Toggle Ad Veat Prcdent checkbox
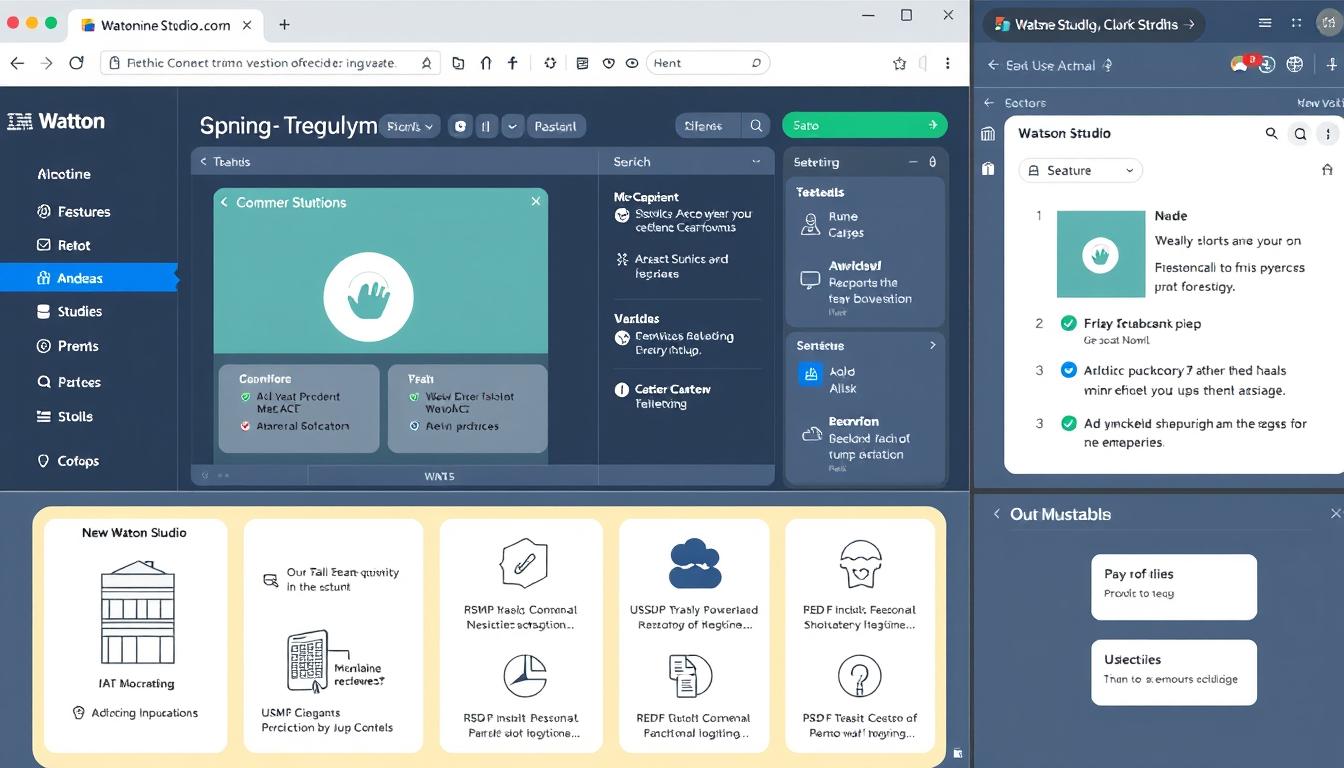Viewport: 1344px width, 768px height. pos(246,396)
